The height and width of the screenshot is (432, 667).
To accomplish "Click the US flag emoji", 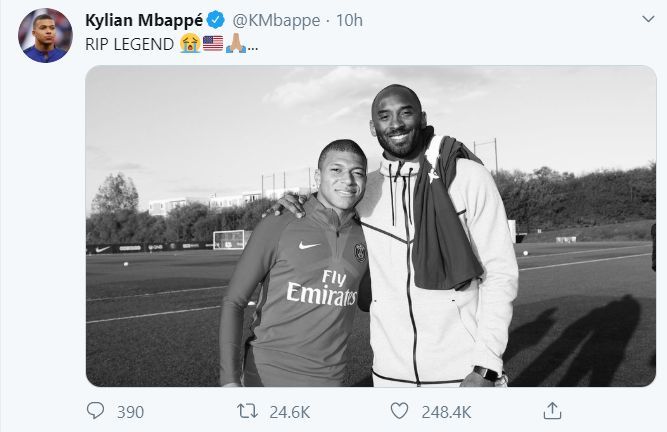I will 213,45.
